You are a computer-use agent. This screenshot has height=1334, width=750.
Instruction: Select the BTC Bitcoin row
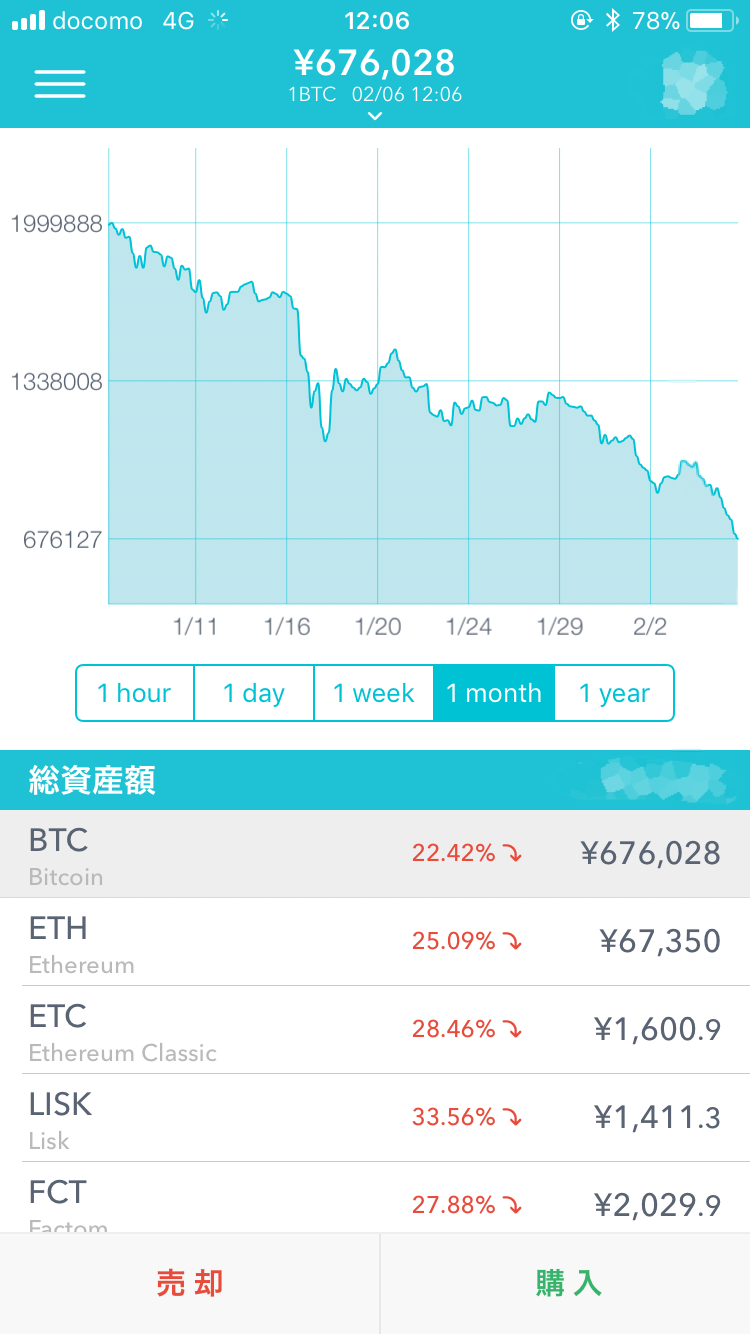point(375,854)
